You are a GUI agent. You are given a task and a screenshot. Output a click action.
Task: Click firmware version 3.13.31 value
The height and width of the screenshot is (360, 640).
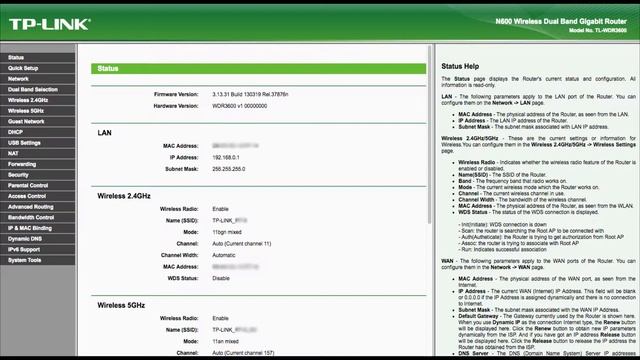(x=250, y=94)
